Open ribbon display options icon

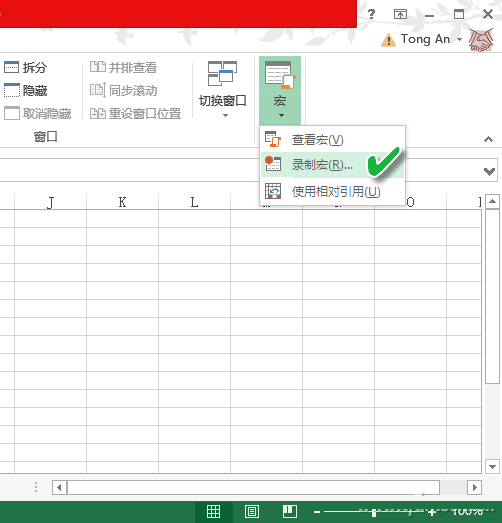tap(400, 14)
